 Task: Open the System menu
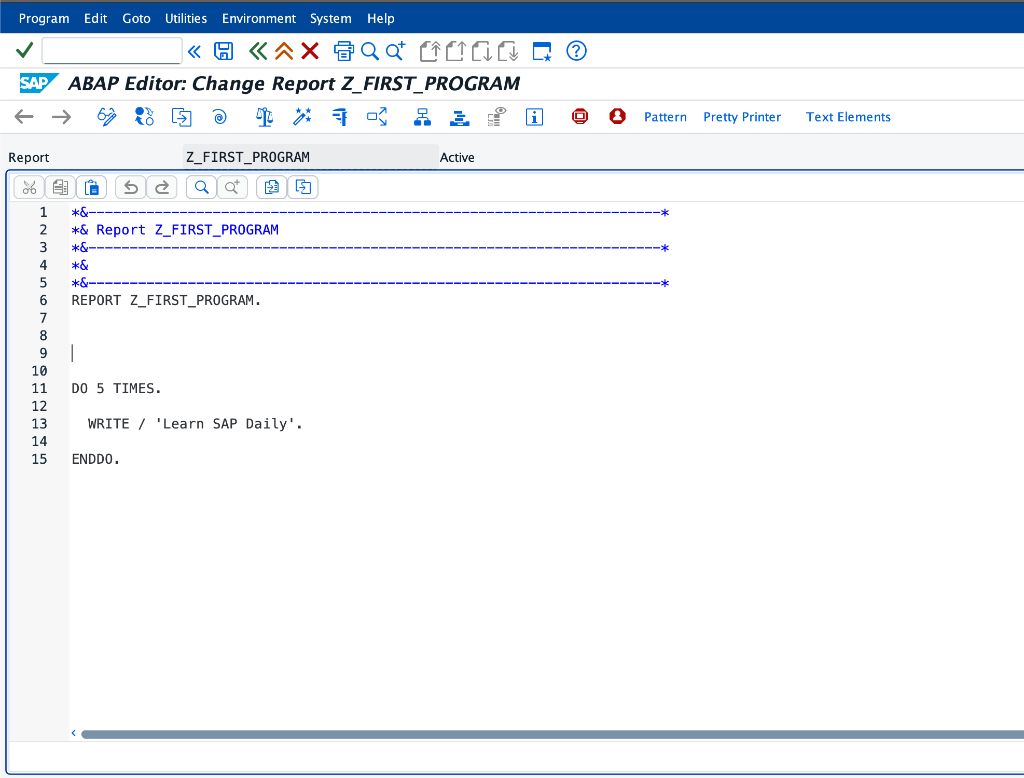(330, 18)
